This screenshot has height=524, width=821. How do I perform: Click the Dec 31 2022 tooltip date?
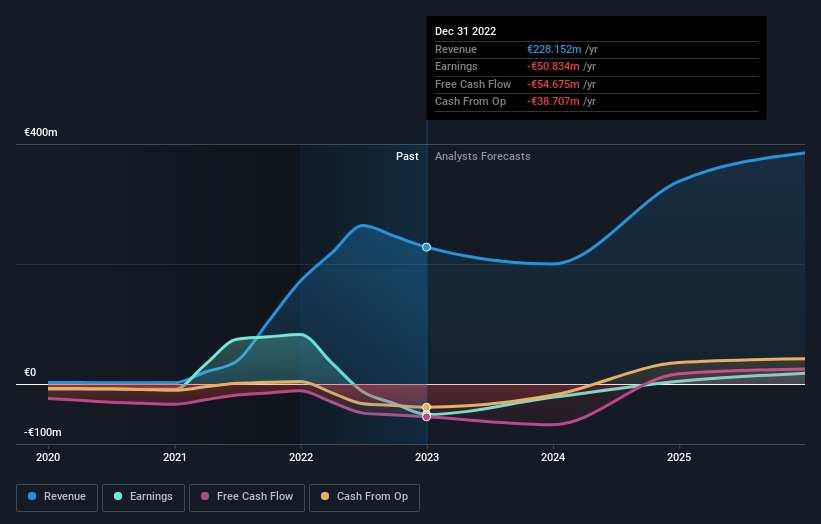[x=465, y=31]
